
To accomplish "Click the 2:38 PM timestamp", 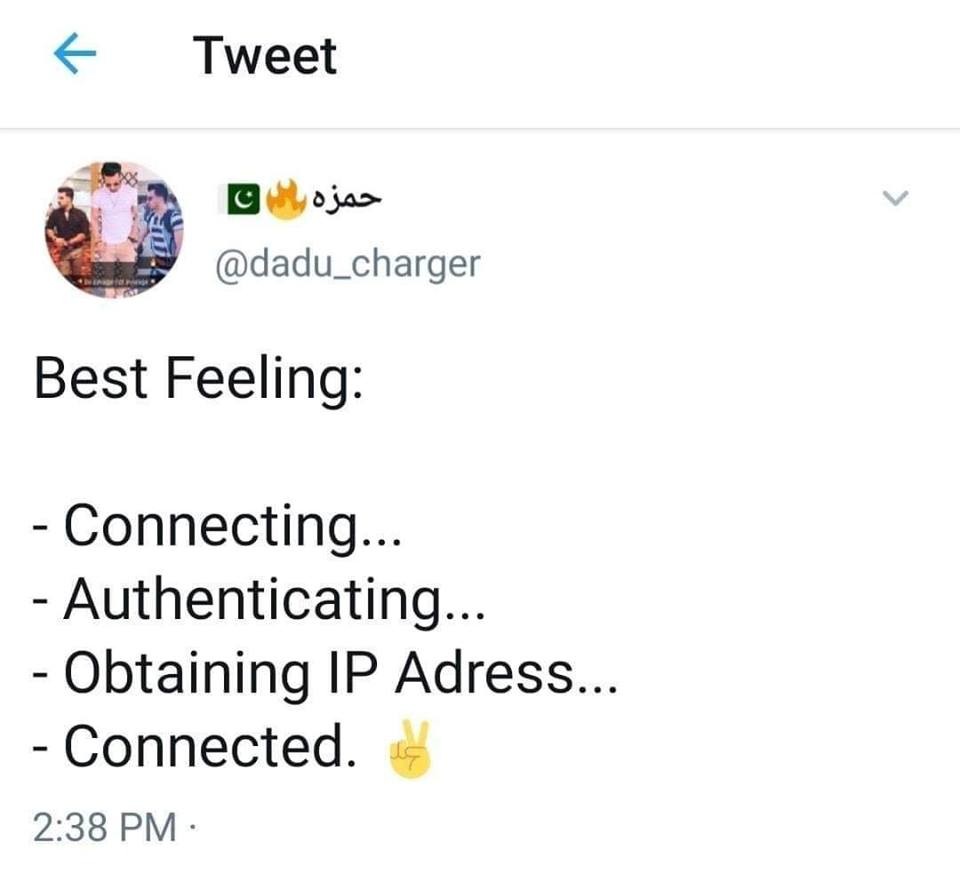I will point(104,826).
